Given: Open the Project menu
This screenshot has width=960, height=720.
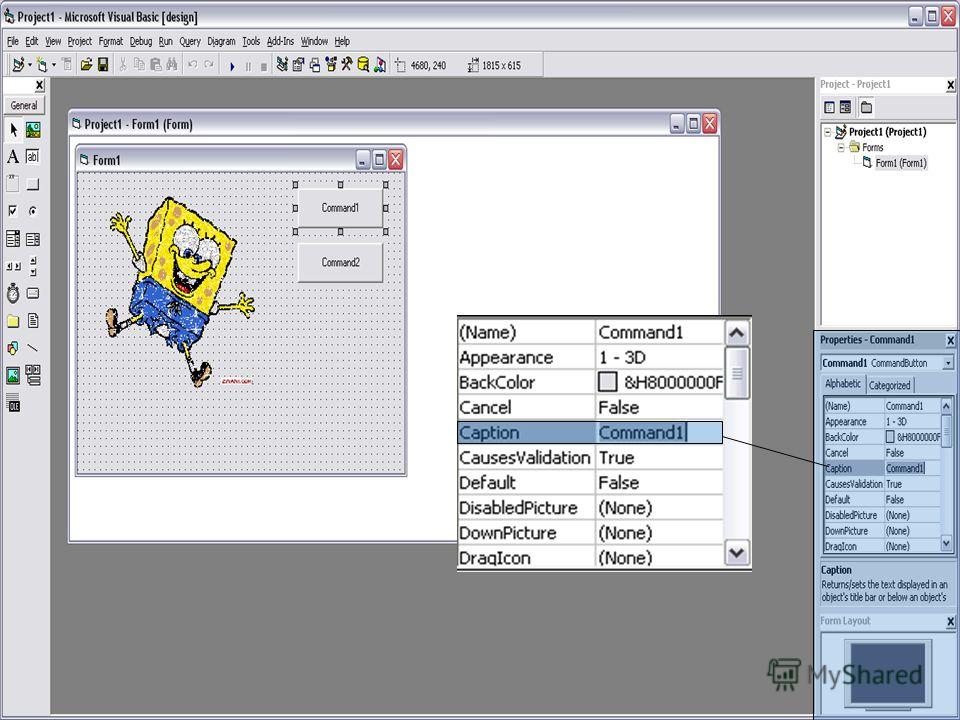Looking at the screenshot, I should click(x=80, y=42).
